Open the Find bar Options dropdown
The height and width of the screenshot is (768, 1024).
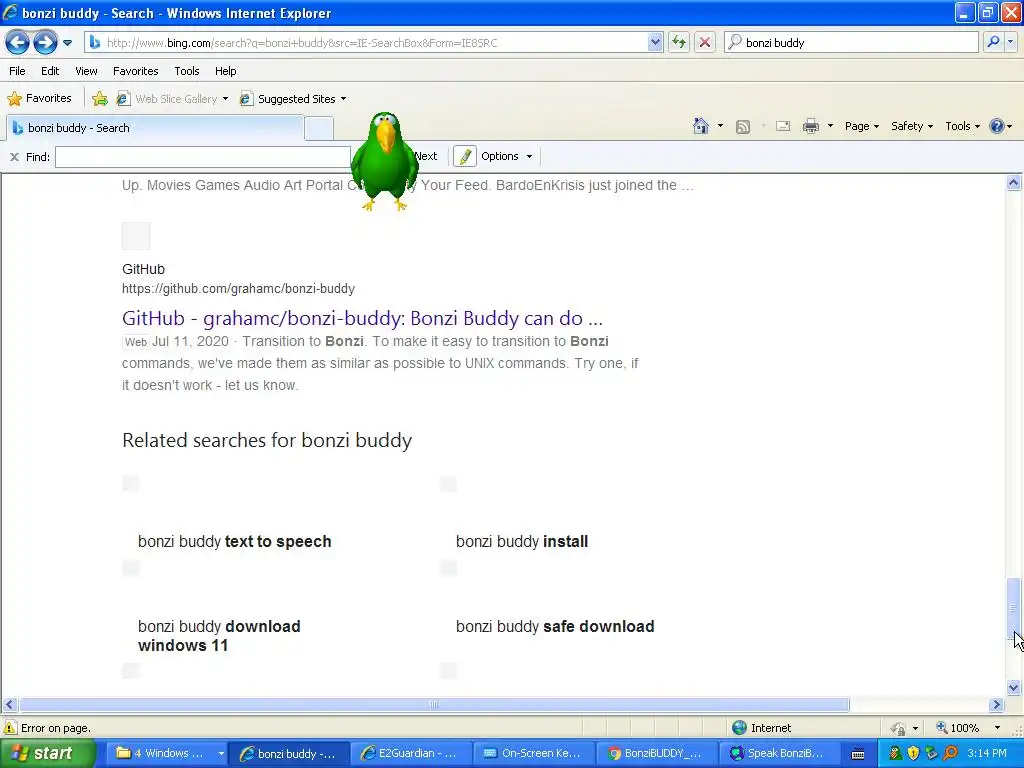pos(506,156)
